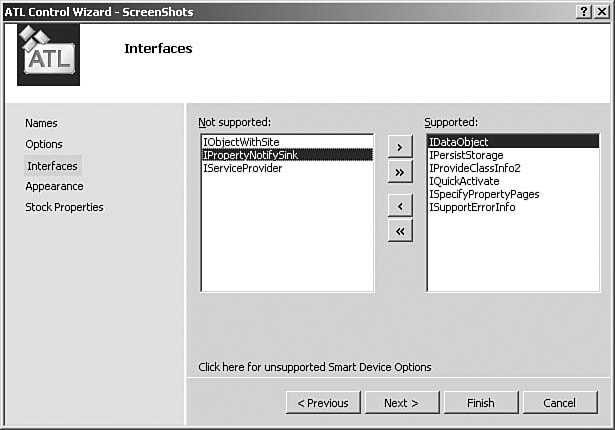Add the selected interface with the single right arrow
Screen dimensions: 615x430
coord(400,147)
